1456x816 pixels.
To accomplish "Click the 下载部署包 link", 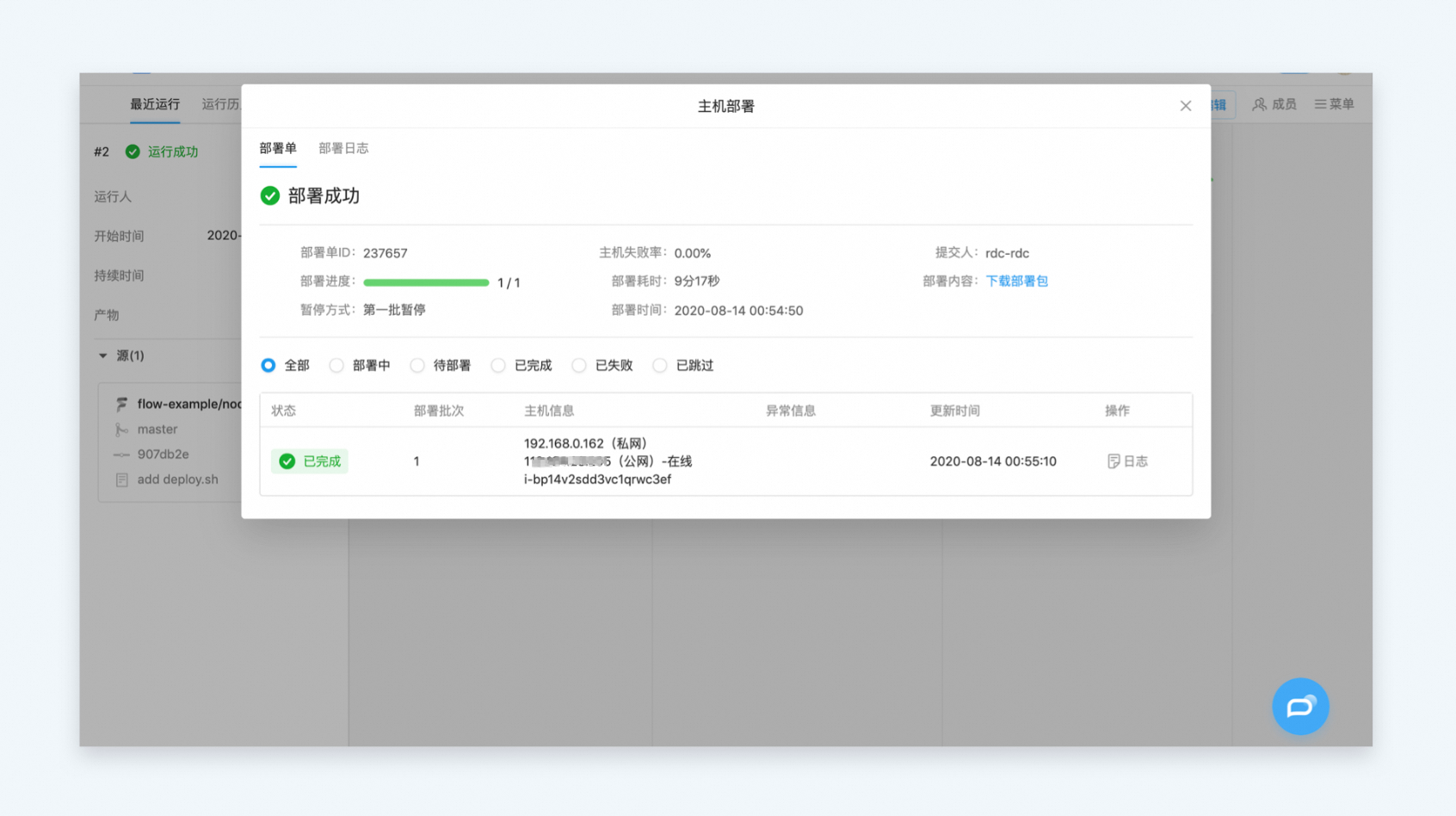I will [x=1016, y=281].
